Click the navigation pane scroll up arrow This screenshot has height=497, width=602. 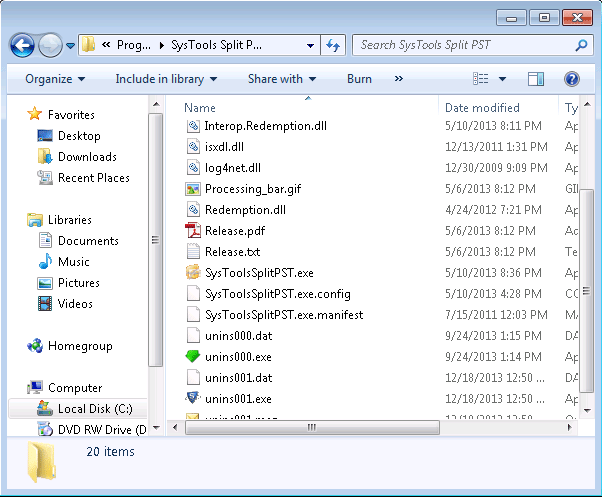pyautogui.click(x=156, y=104)
